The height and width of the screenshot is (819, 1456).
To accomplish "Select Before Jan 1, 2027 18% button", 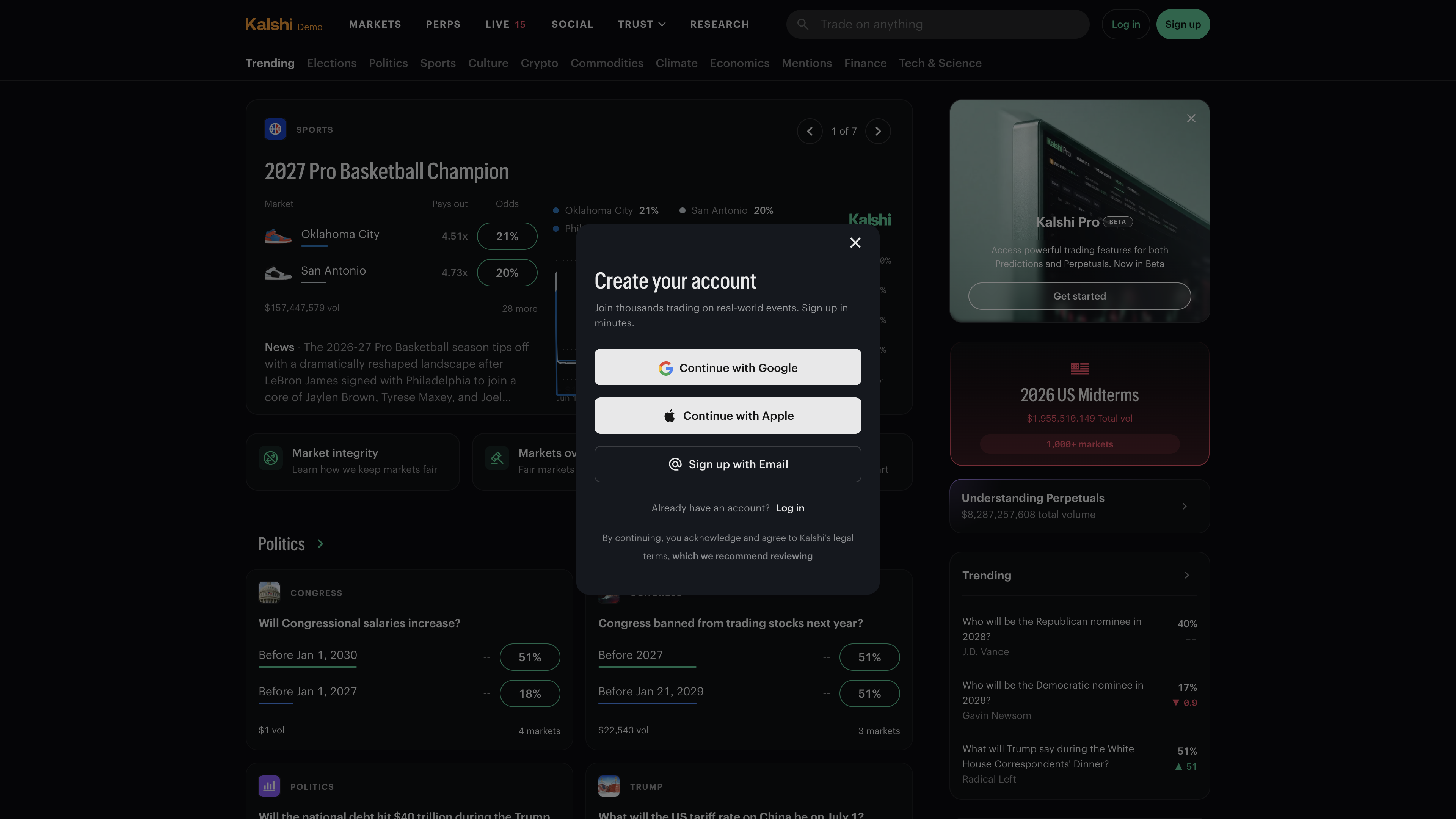I will [530, 693].
